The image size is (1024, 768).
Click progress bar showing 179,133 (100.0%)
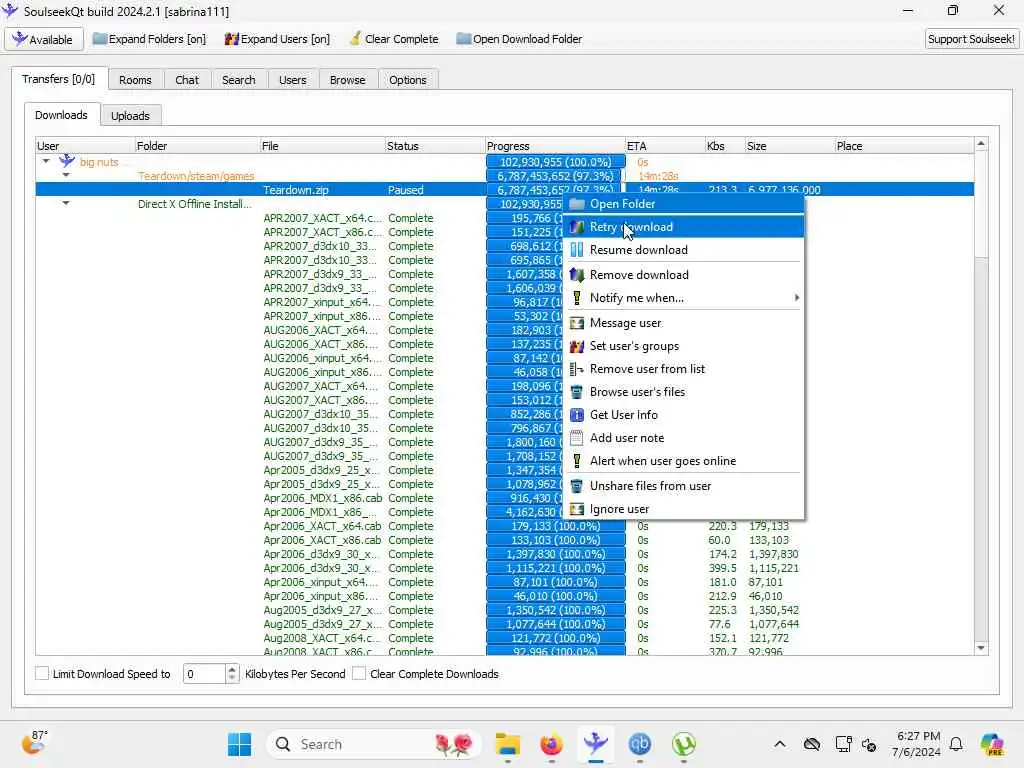pyautogui.click(x=556, y=526)
